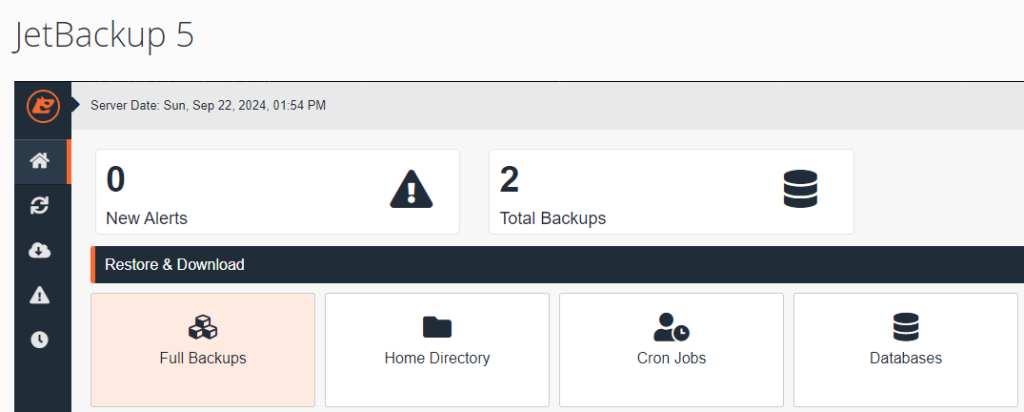Open the Alerts triangle sidebar icon
Screen dimensions: 1024x412
point(40,296)
